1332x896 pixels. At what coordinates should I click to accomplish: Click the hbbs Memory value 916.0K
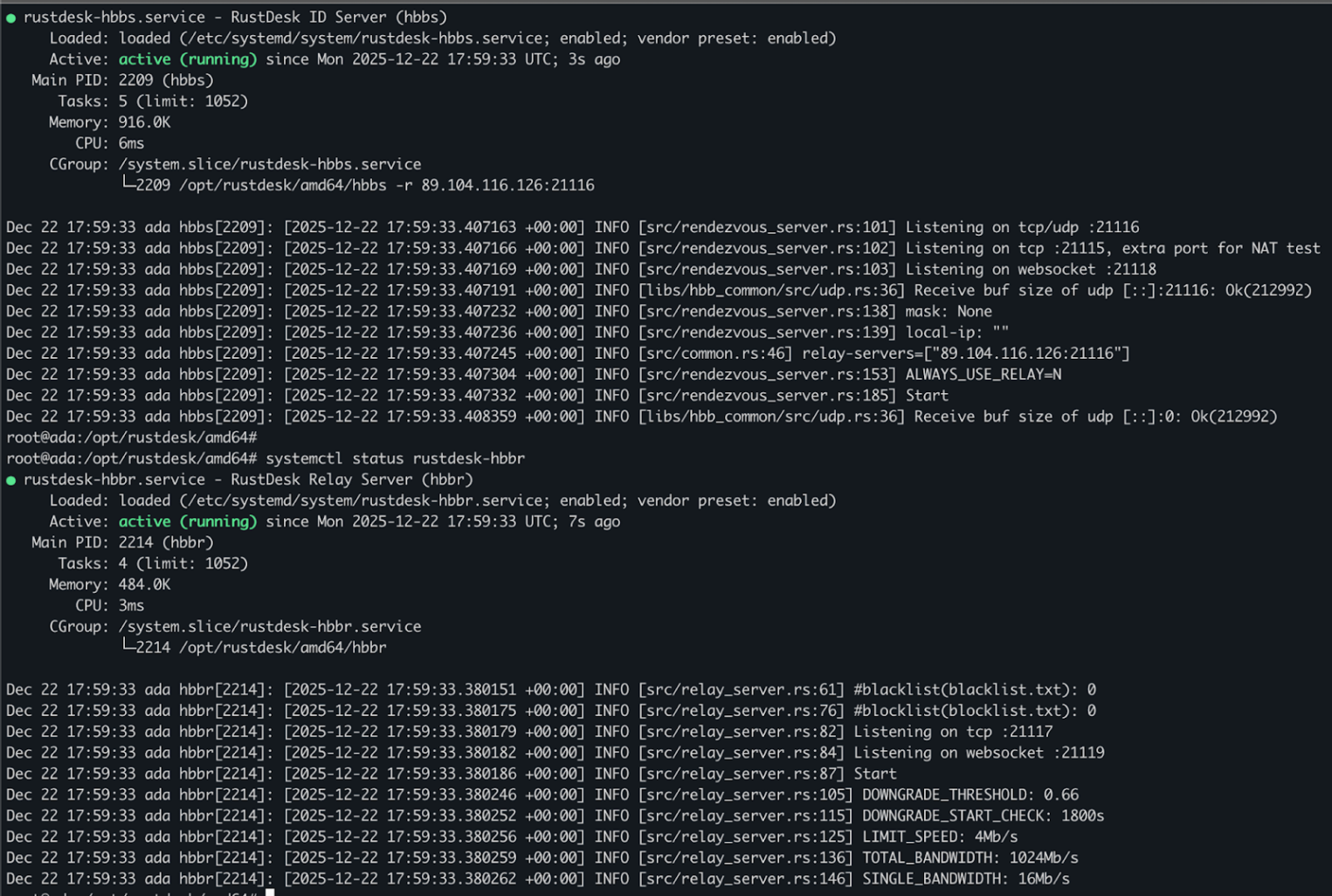pyautogui.click(x=144, y=122)
